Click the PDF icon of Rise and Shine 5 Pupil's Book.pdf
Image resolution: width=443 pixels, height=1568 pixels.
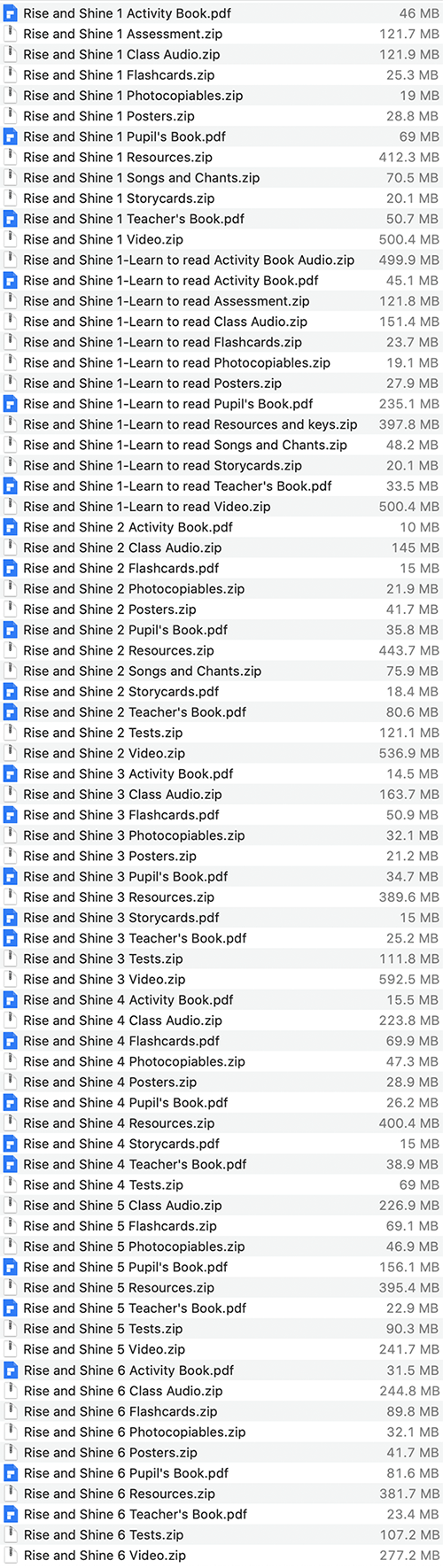(x=11, y=1267)
